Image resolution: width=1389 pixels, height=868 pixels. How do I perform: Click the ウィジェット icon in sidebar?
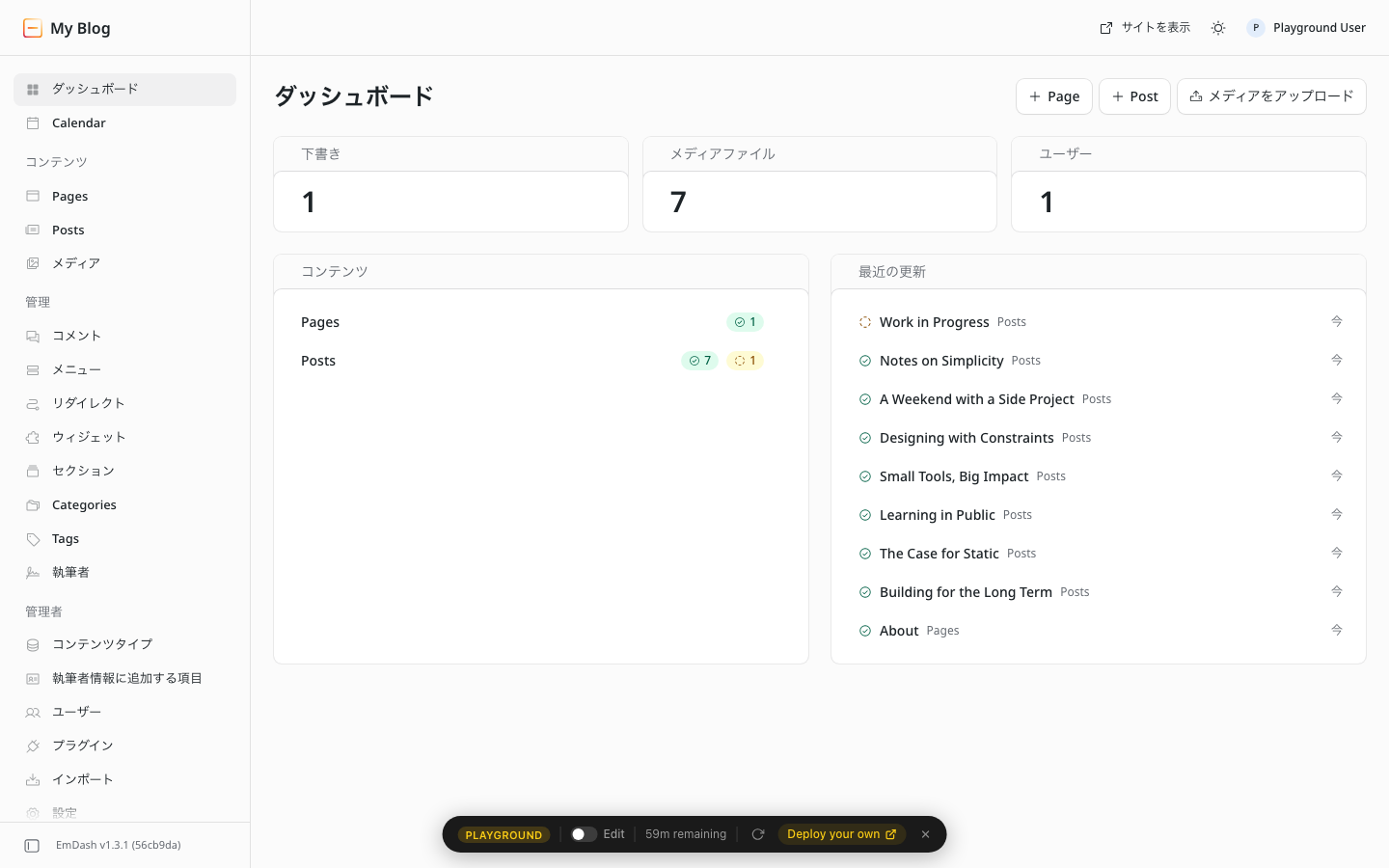pyautogui.click(x=33, y=437)
